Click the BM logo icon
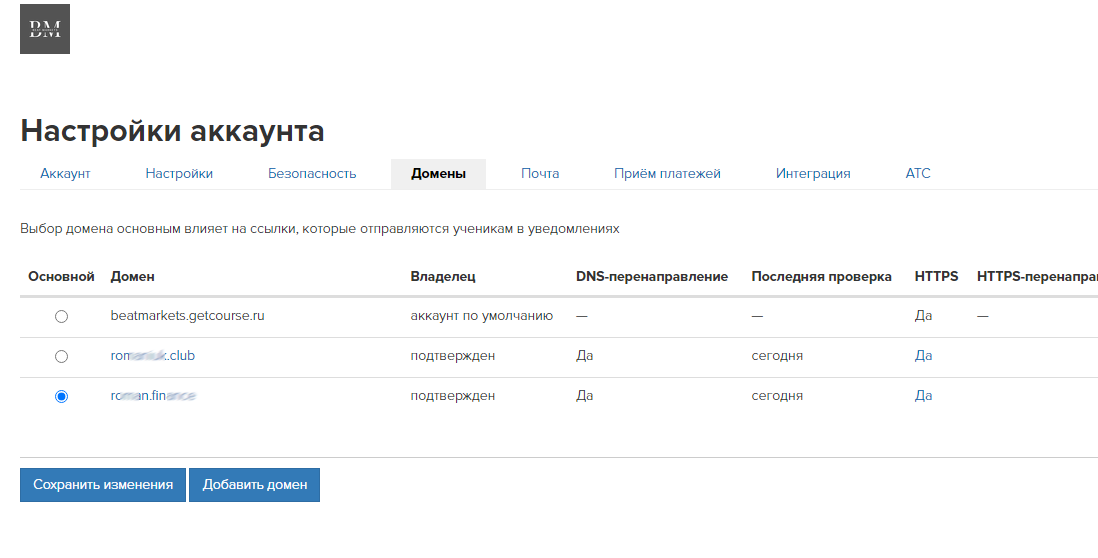The image size is (1098, 558). coord(45,29)
